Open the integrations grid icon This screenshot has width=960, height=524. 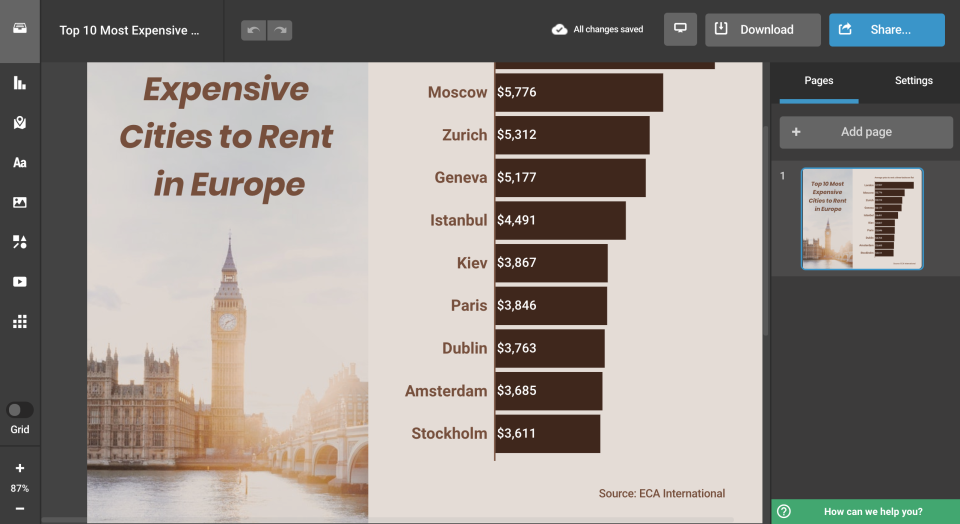(20, 321)
